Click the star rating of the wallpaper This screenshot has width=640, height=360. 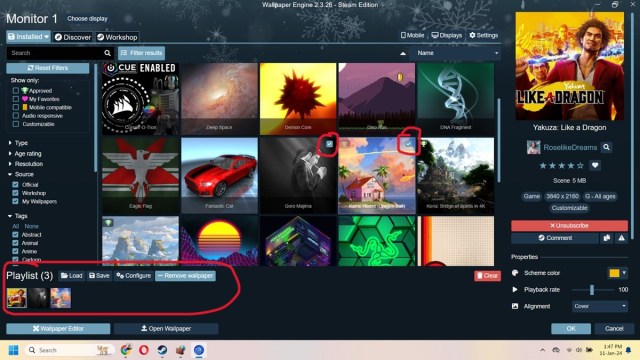point(561,165)
